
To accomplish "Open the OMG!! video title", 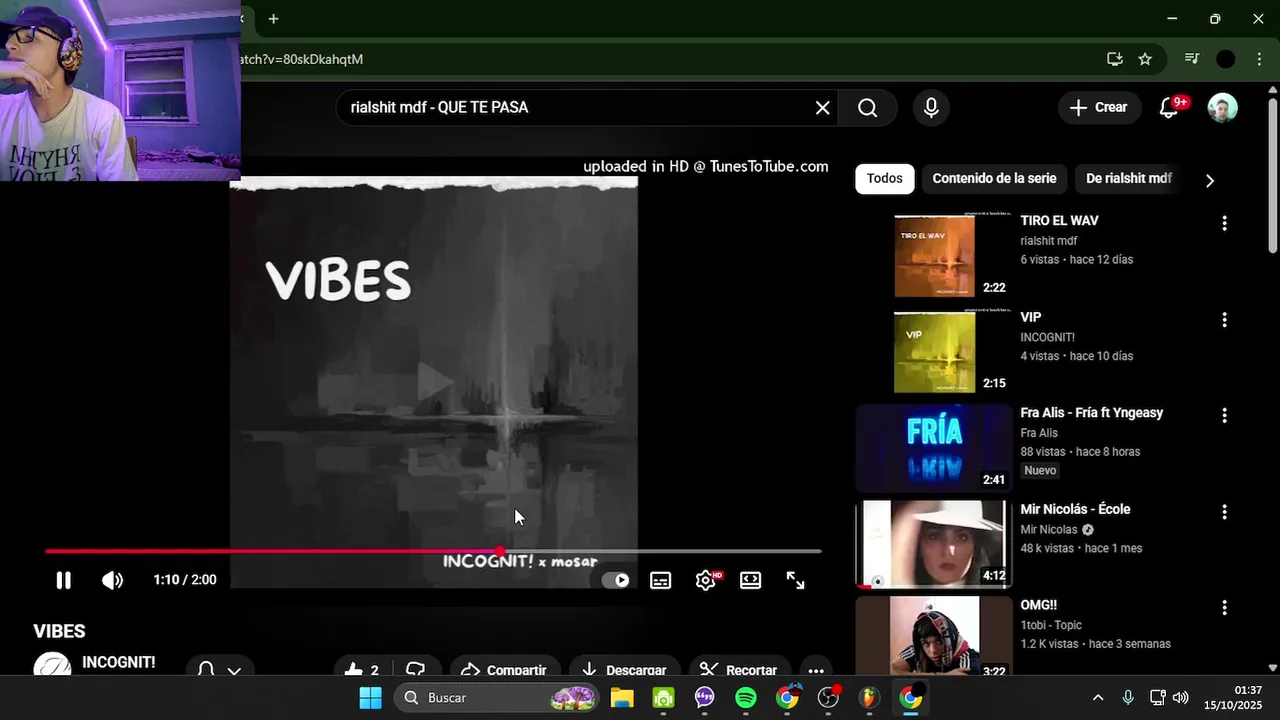I will pos(1039,605).
